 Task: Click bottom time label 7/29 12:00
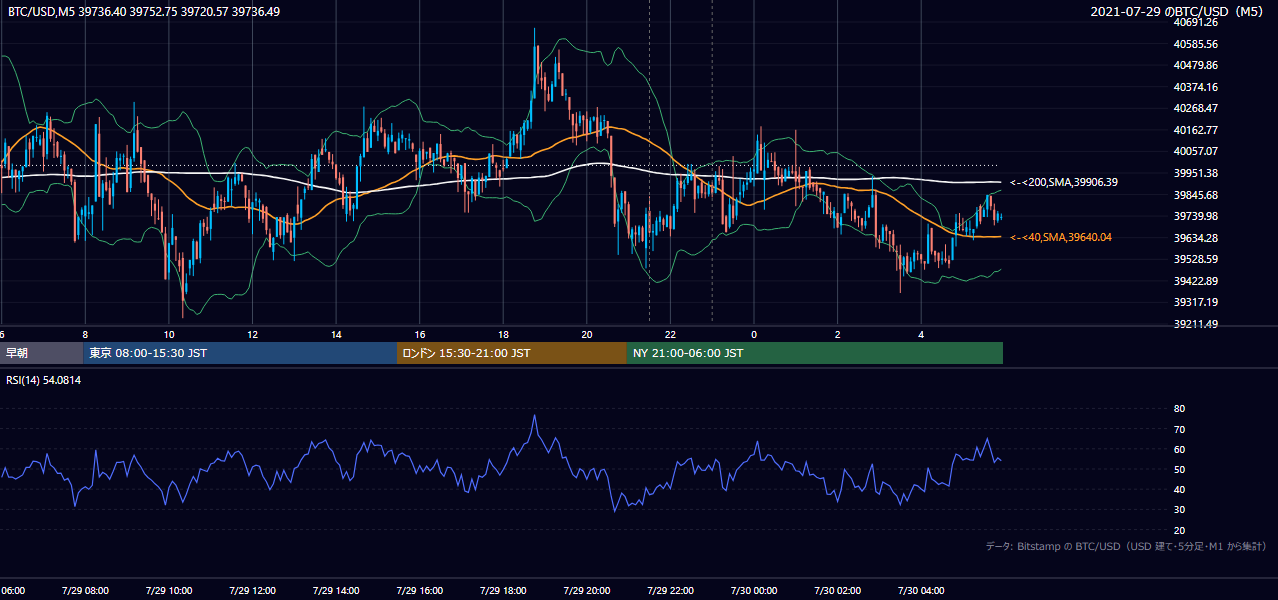click(x=252, y=591)
